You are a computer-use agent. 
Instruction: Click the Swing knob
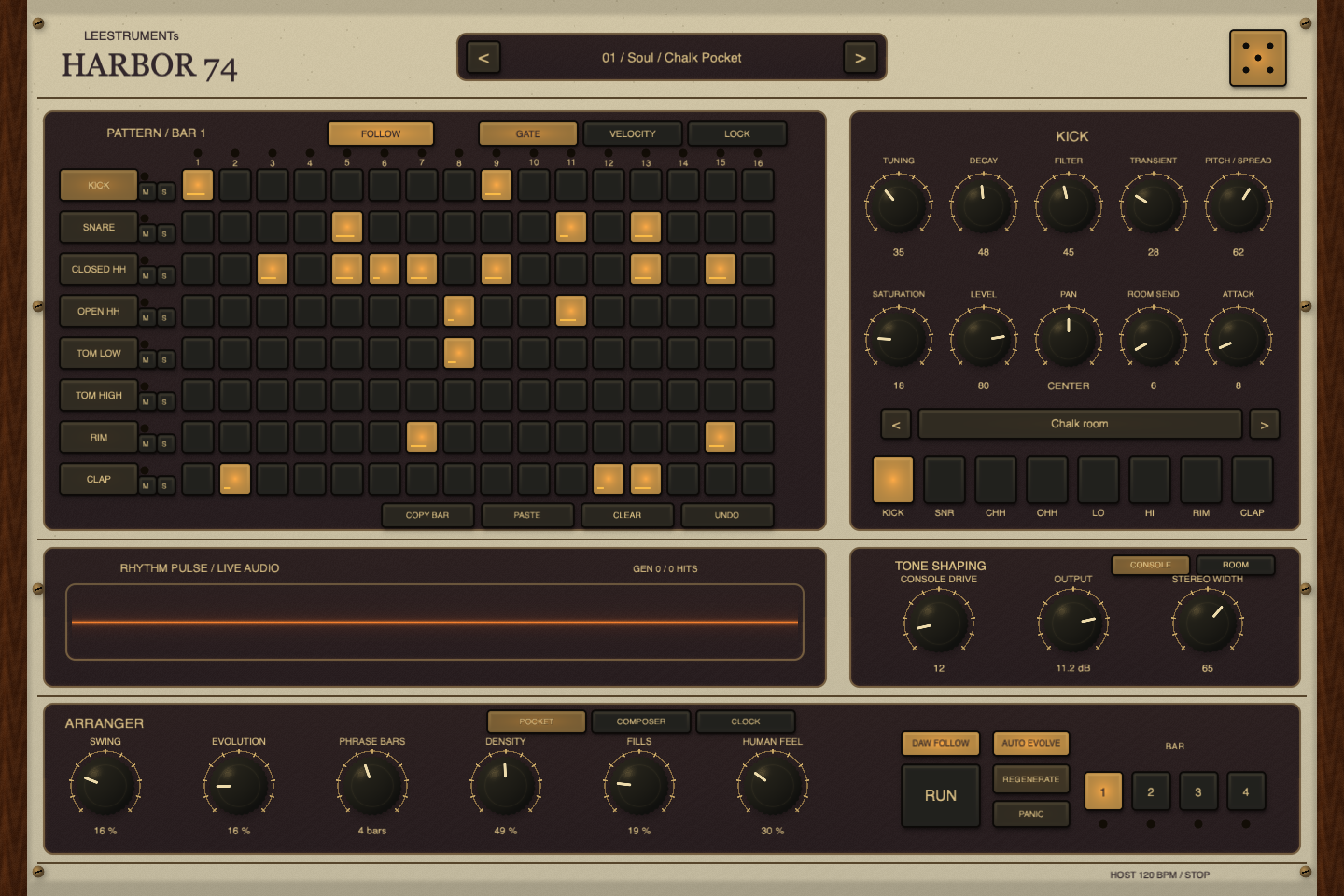105,785
